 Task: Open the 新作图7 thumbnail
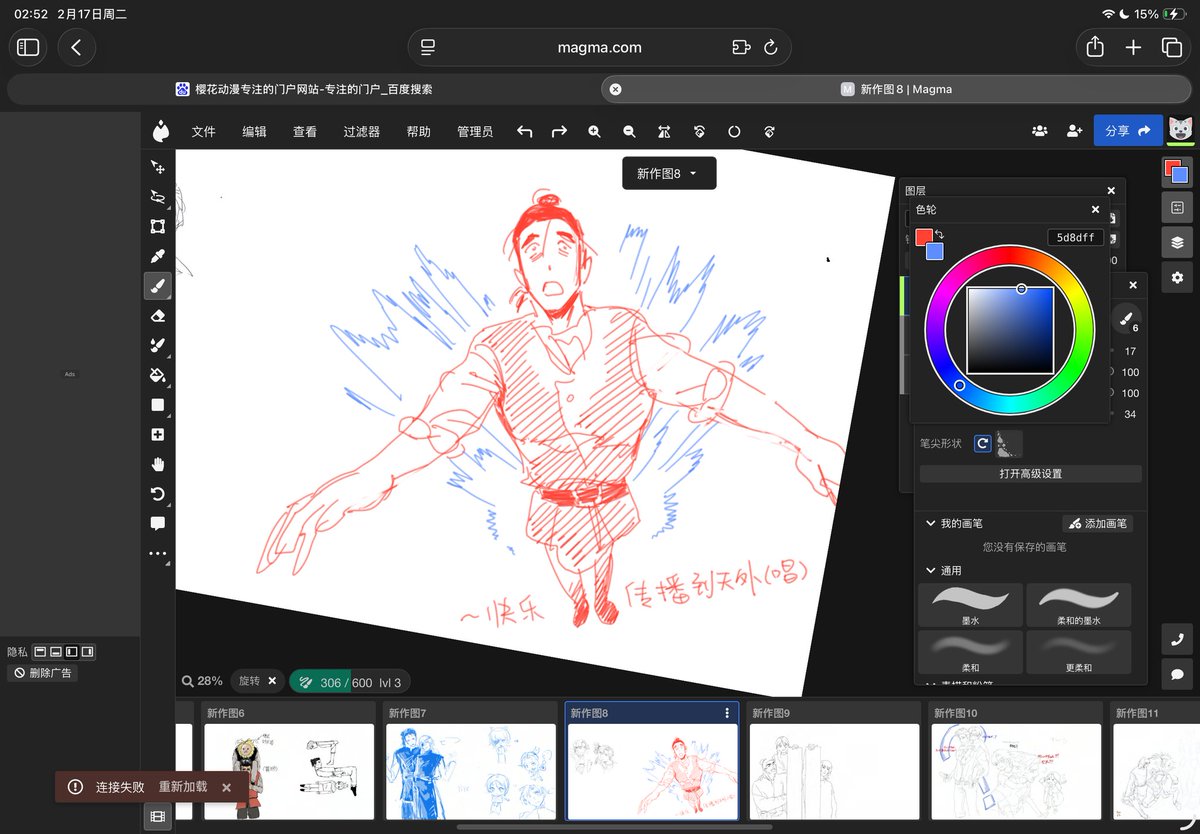(471, 772)
